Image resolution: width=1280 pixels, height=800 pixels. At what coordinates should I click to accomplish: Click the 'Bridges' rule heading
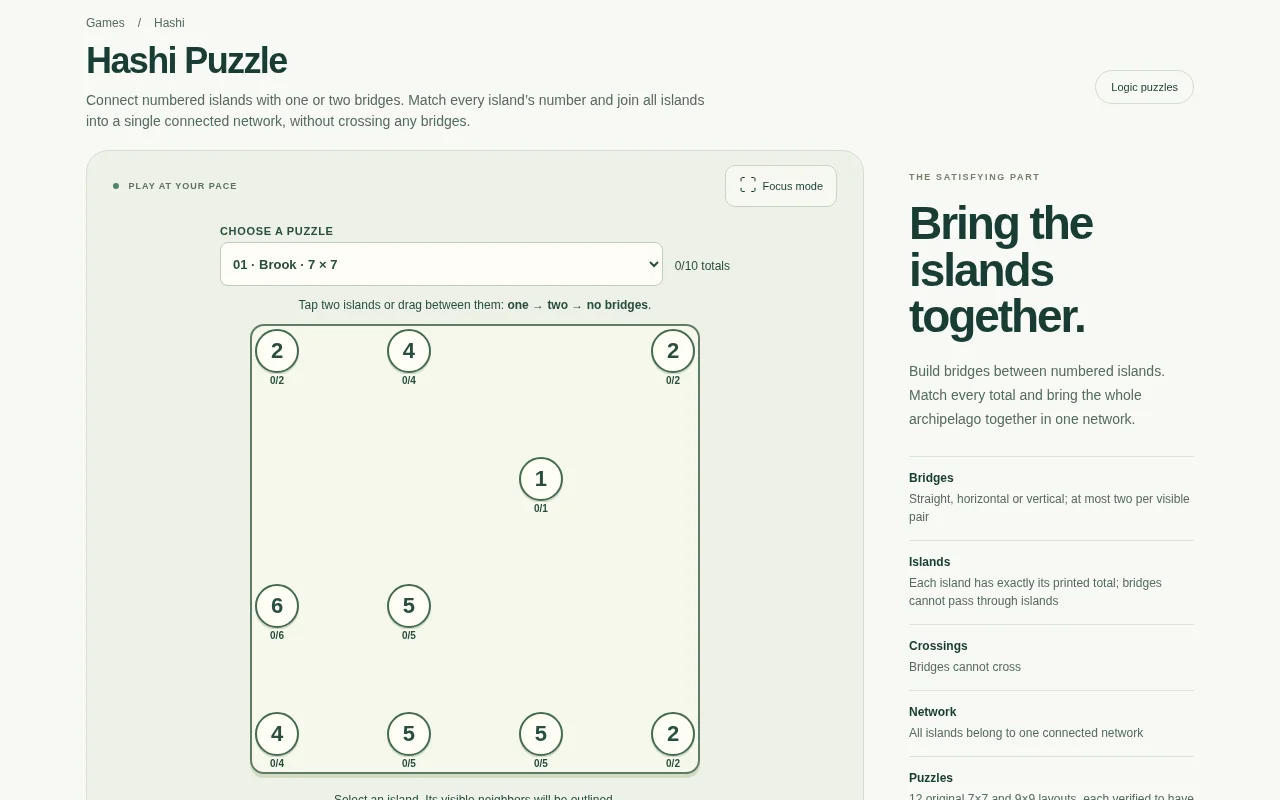[x=931, y=478]
